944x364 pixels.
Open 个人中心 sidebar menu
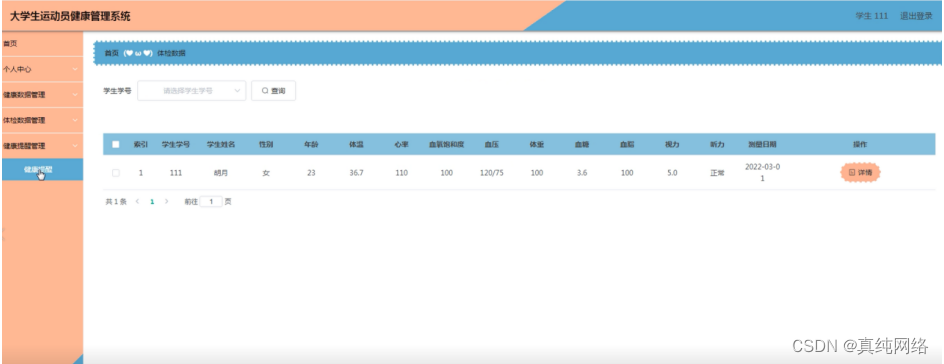coord(42,69)
